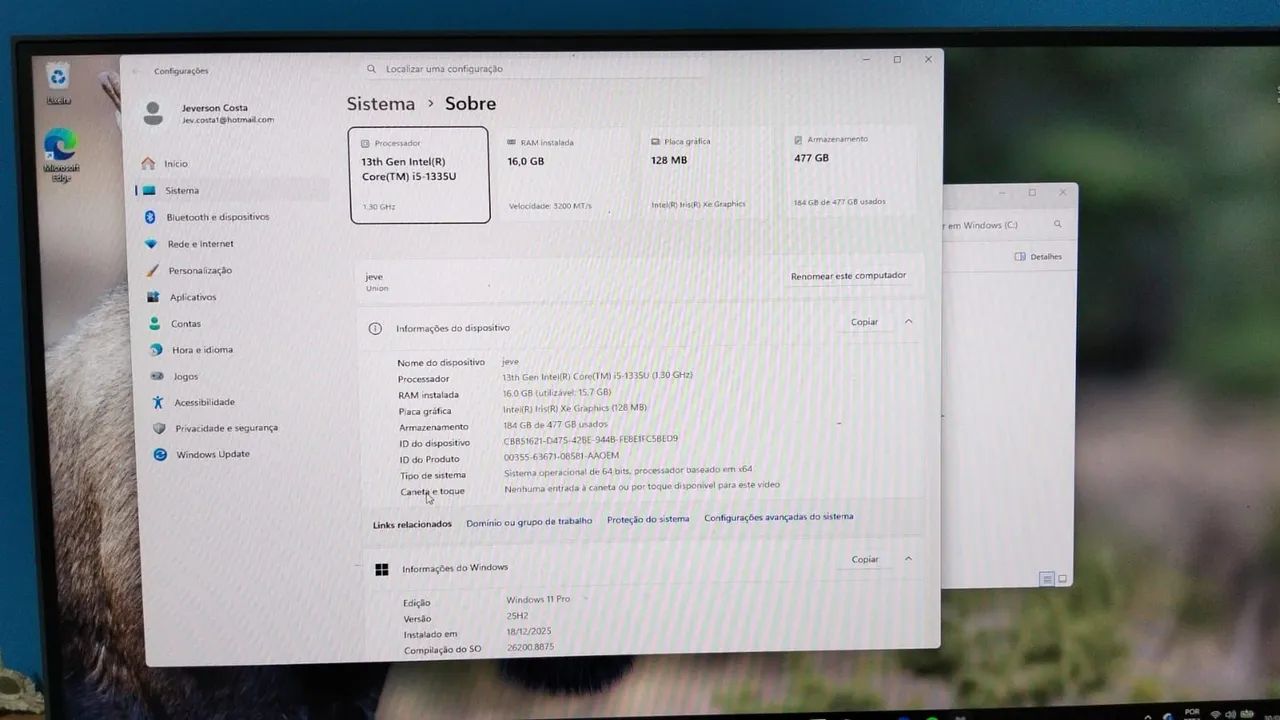Image resolution: width=1280 pixels, height=720 pixels.
Task: Click the RAM value 16,0 GB (utilizável: 15,7 GB)
Action: (557, 392)
